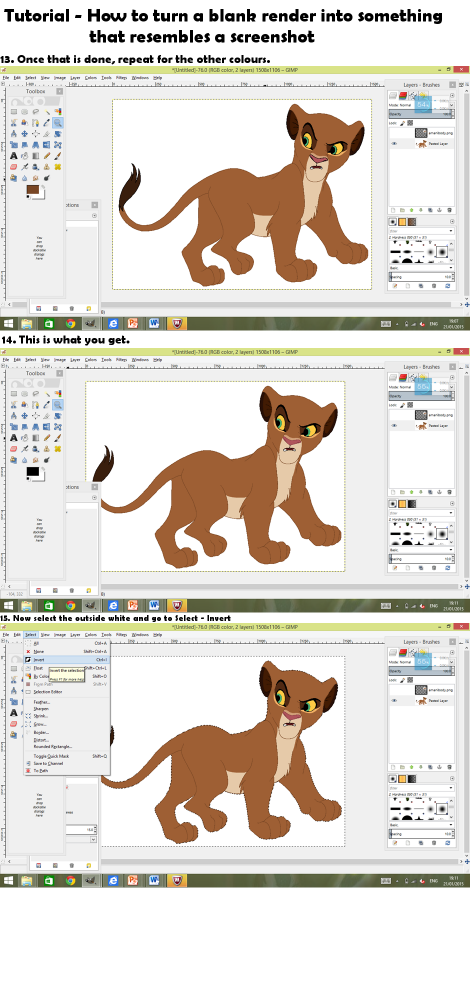470x1000 pixels.
Task: Click delete layer trash icon in step 13 Layers panel
Action: click(450, 210)
